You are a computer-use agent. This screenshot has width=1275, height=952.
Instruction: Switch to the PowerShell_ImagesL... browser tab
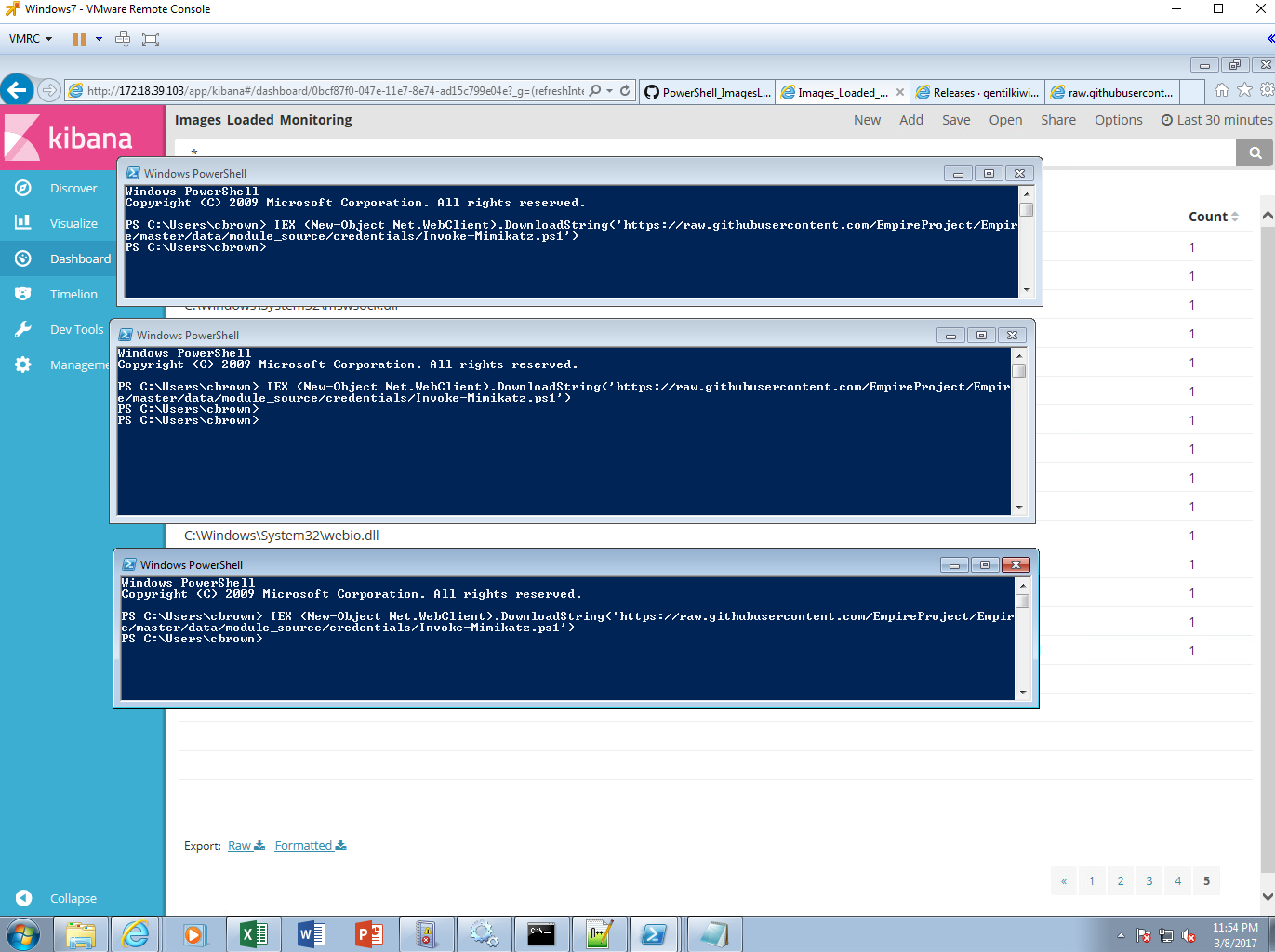[x=708, y=92]
